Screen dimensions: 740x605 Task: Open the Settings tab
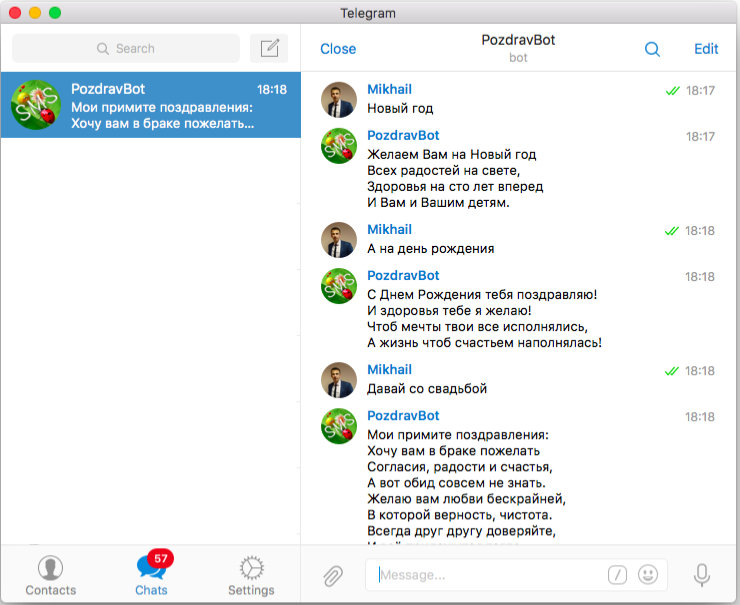coord(251,575)
